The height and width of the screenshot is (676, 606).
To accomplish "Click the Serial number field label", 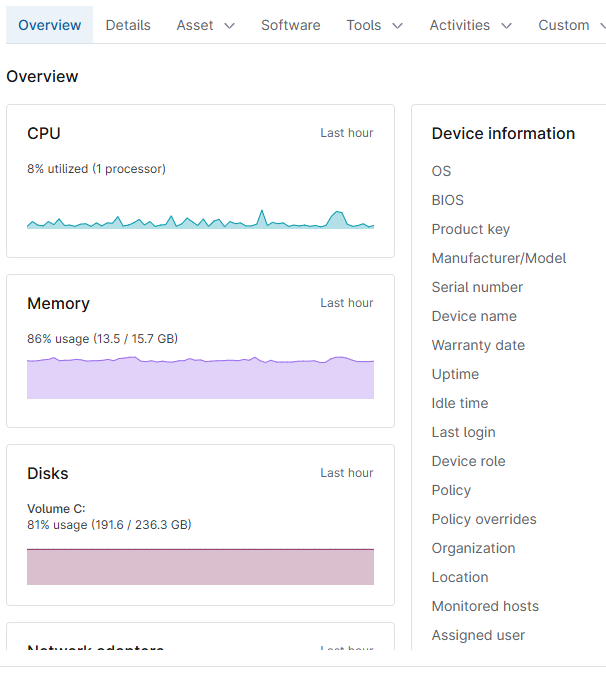I will pyautogui.click(x=477, y=287).
